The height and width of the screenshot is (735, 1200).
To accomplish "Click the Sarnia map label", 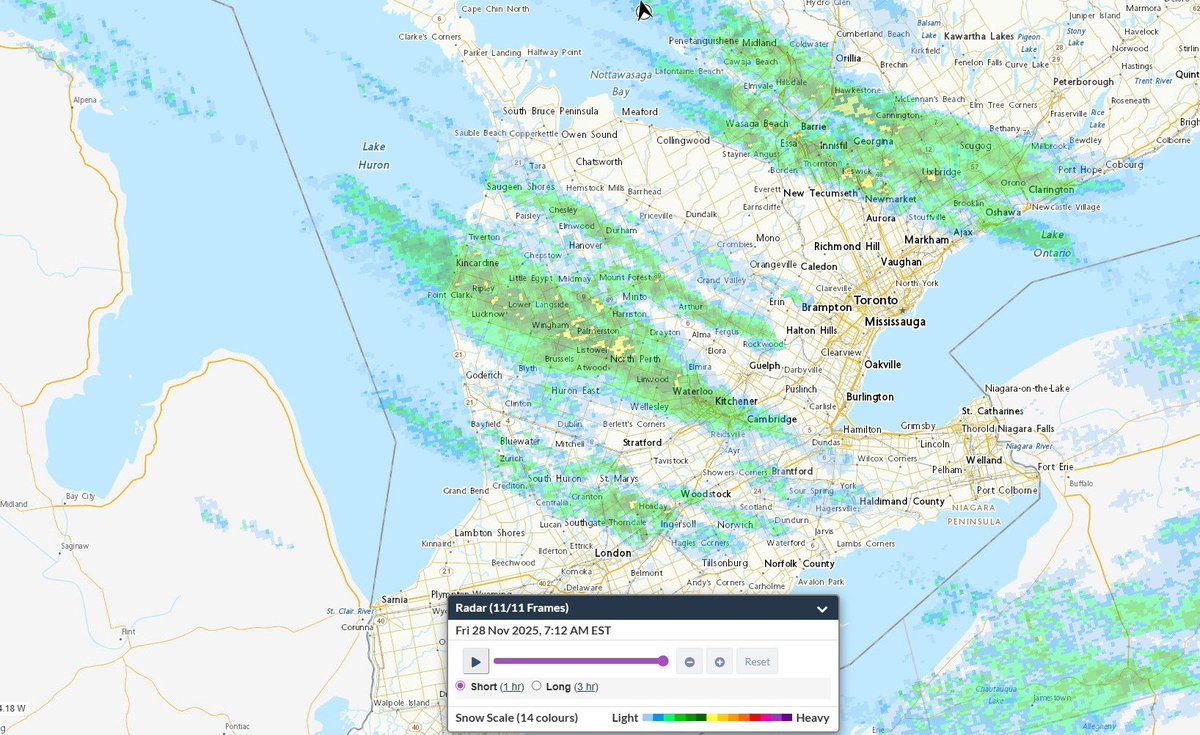I will tap(395, 599).
